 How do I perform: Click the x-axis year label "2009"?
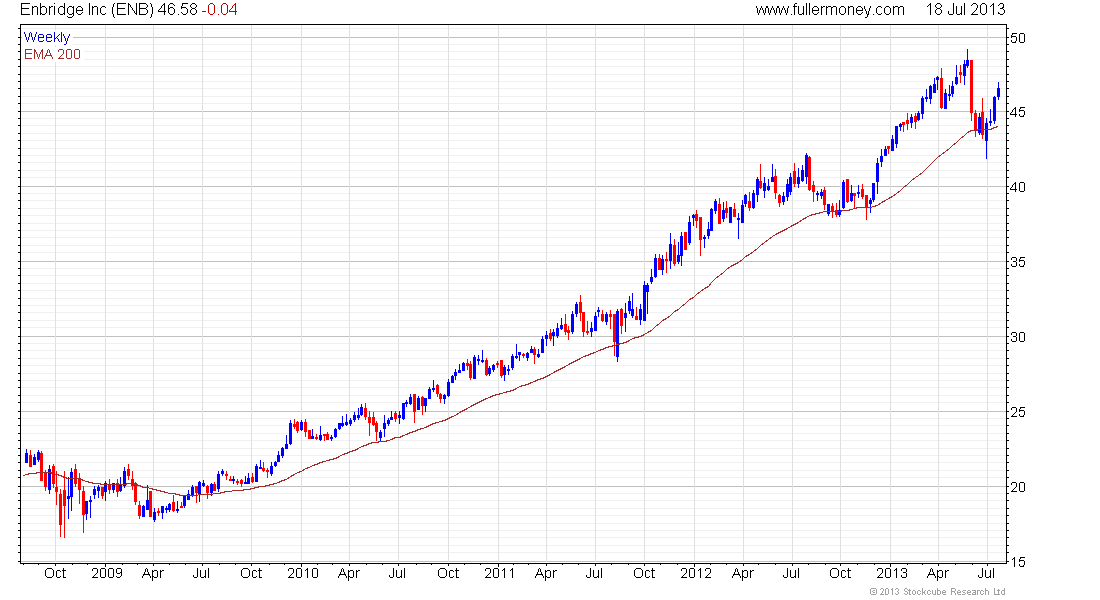[107, 573]
